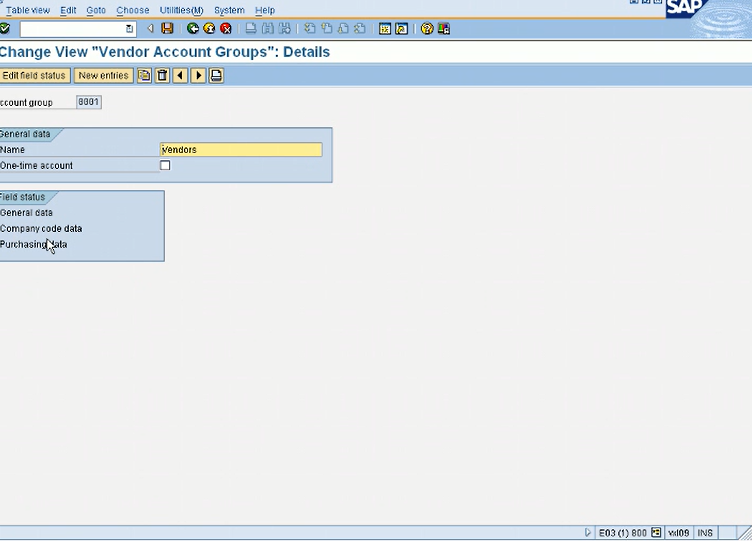This screenshot has width=752, height=541.
Task: Toggle the One-time account checkbox
Action: [x=165, y=165]
